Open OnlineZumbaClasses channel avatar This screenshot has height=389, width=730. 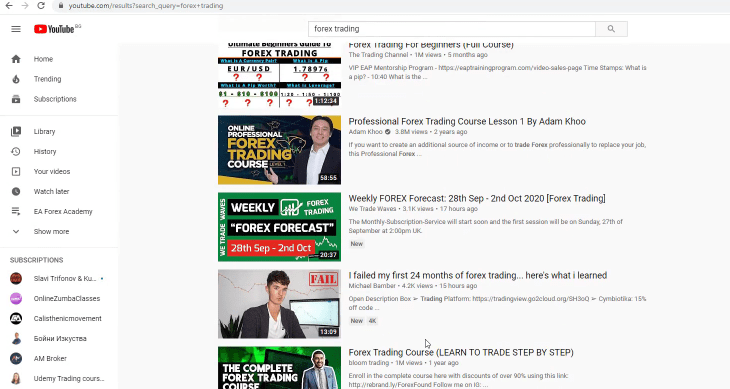point(16,299)
